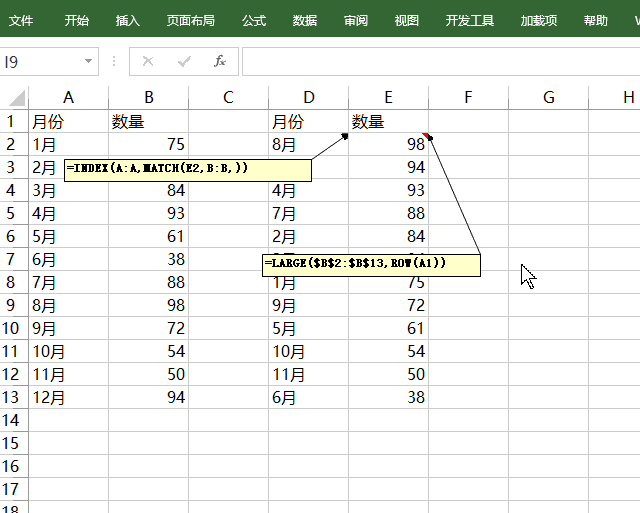Screen dimensions: 640x513
Task: Select cell B7 with value 38
Action: 149,259
